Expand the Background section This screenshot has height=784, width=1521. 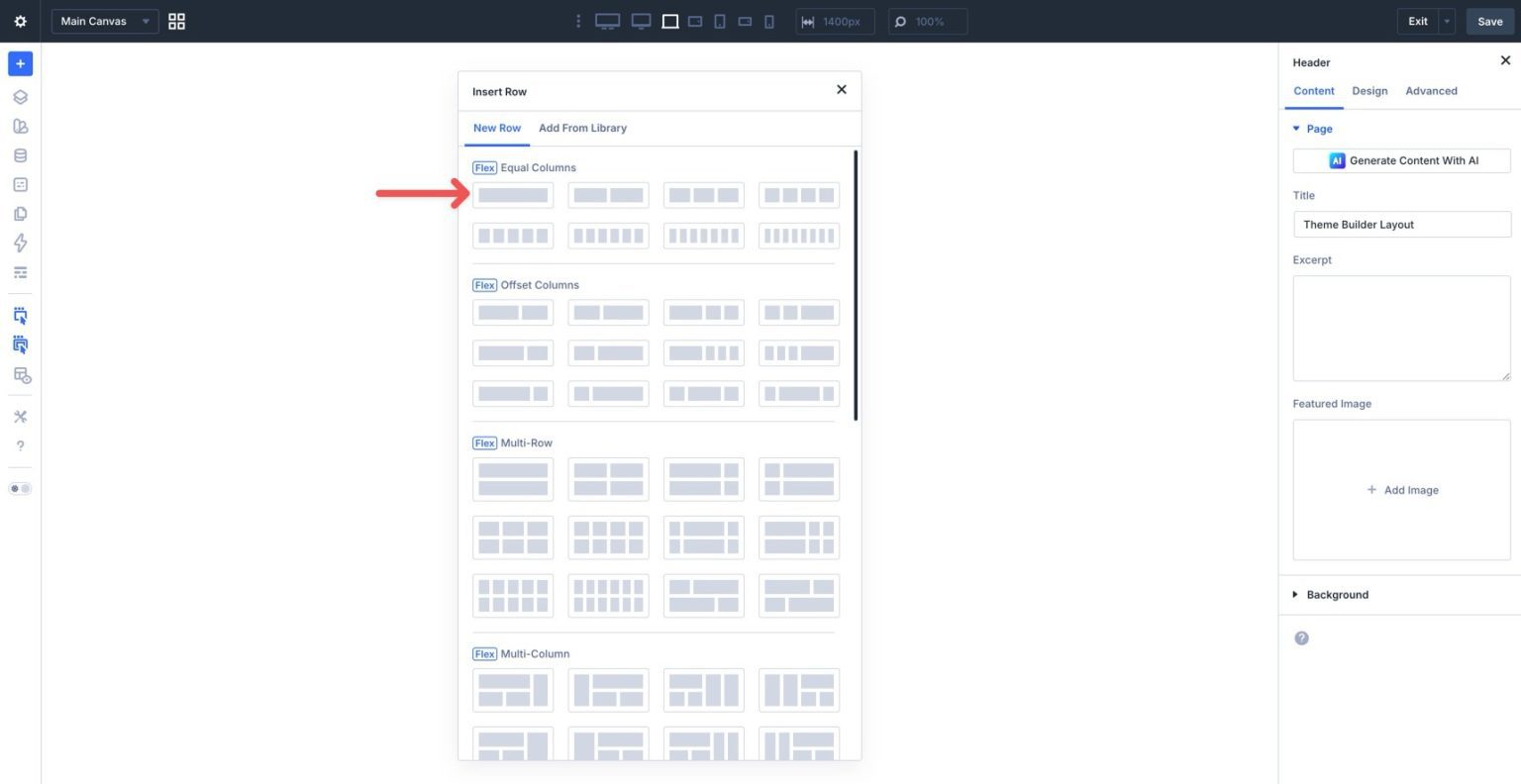pos(1331,595)
